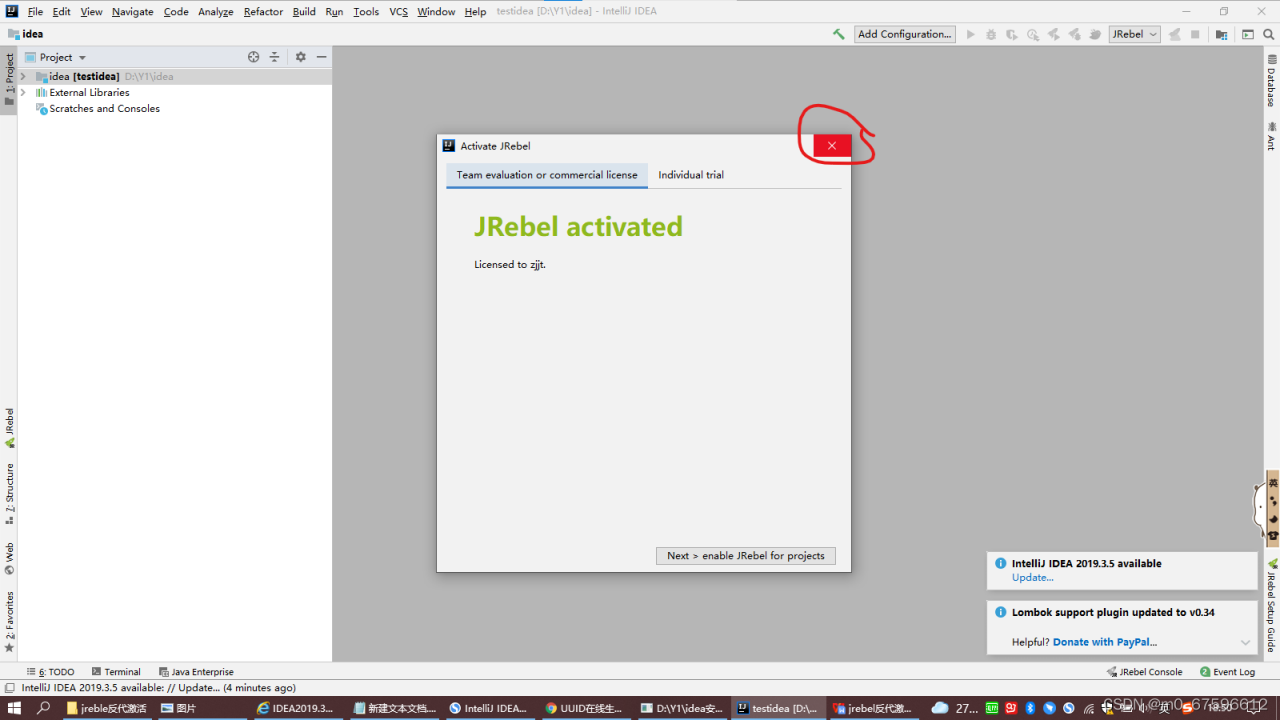Viewport: 1280px width, 720px height.
Task: Open the Analyze menu
Action: [x=215, y=12]
